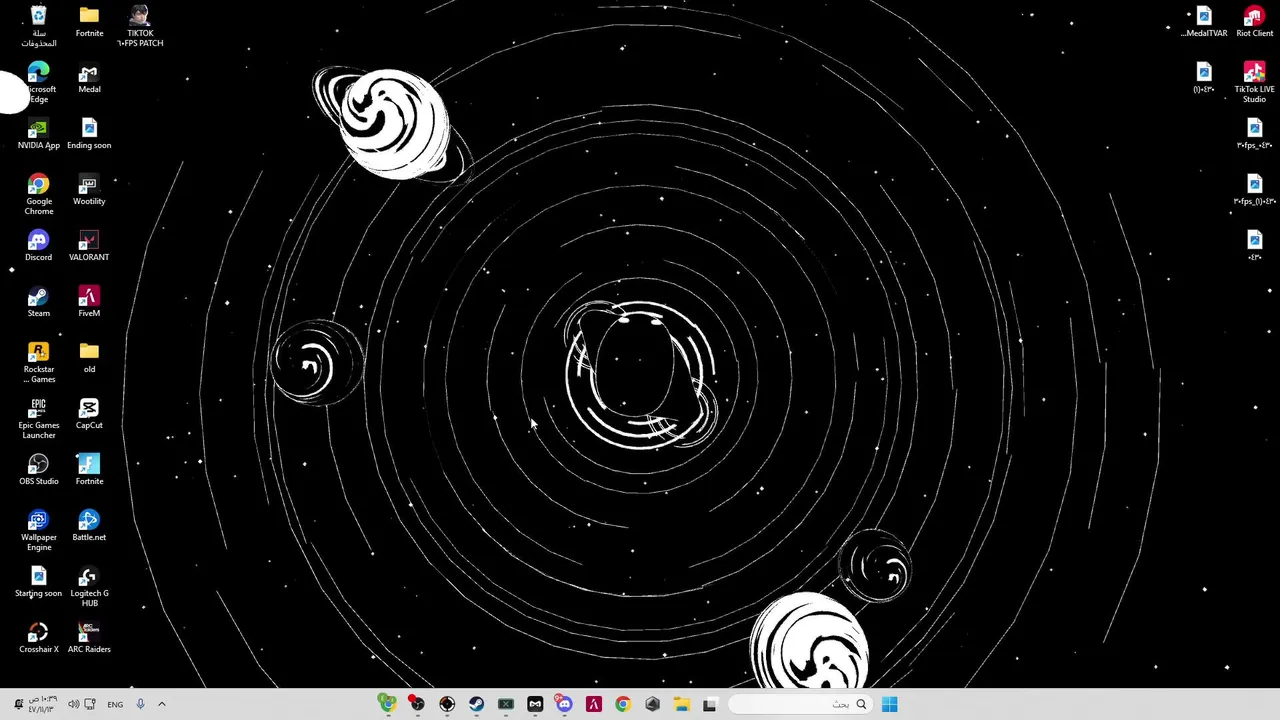
Task: Launch TikTok LIVE Studio shortcut
Action: 1254,82
